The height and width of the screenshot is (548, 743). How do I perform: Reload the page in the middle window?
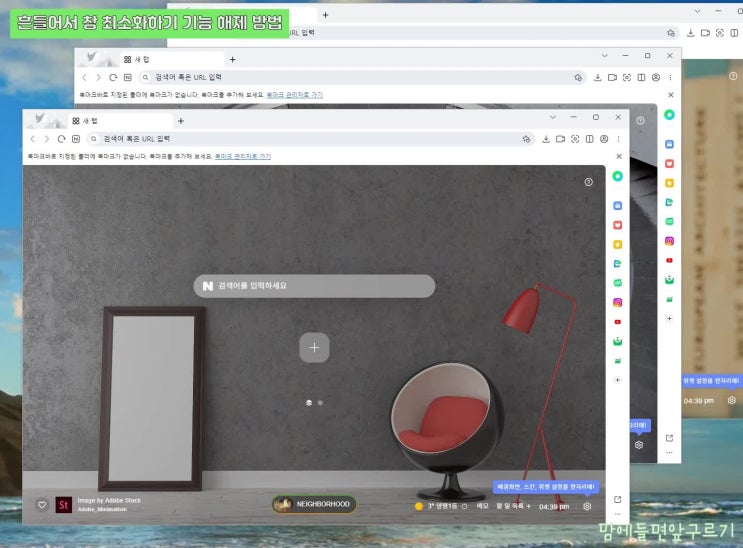113,77
